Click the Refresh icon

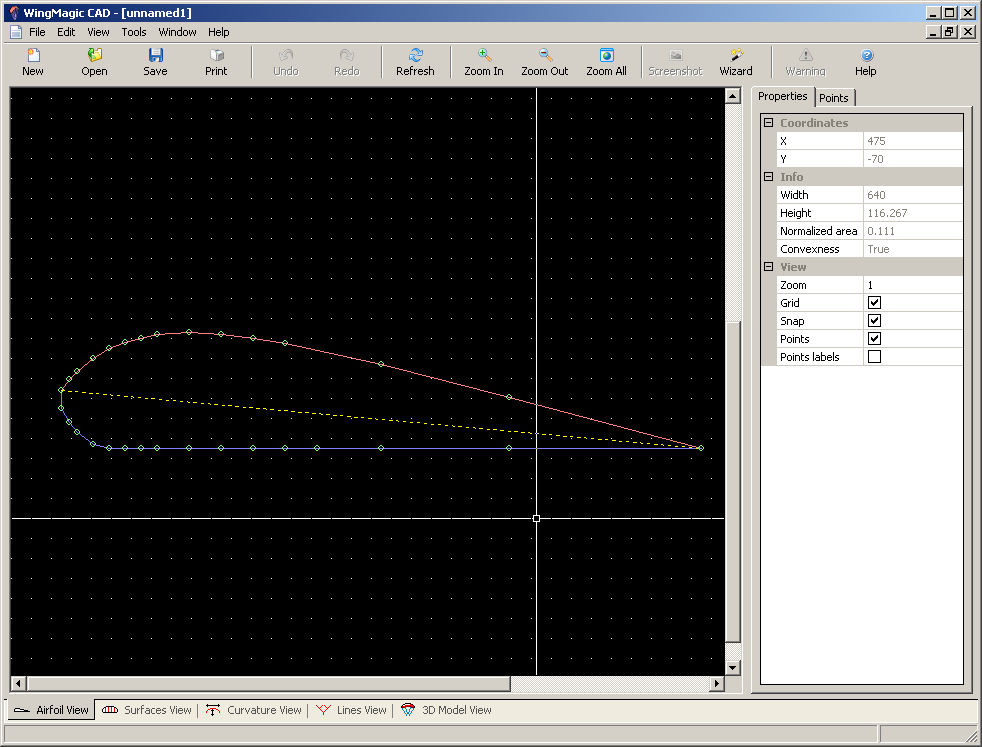415,55
